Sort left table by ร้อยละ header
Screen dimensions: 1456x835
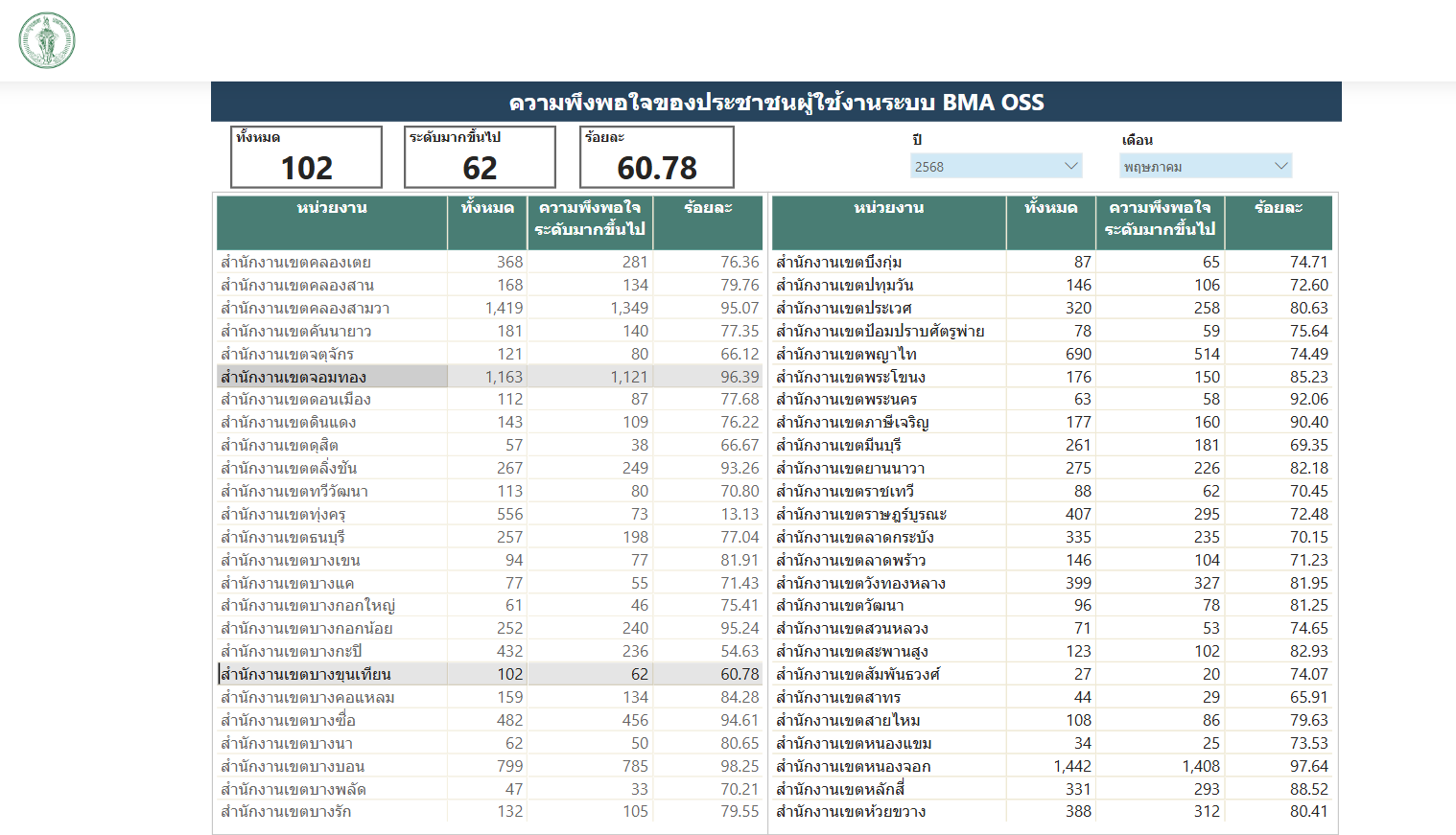tap(708, 222)
